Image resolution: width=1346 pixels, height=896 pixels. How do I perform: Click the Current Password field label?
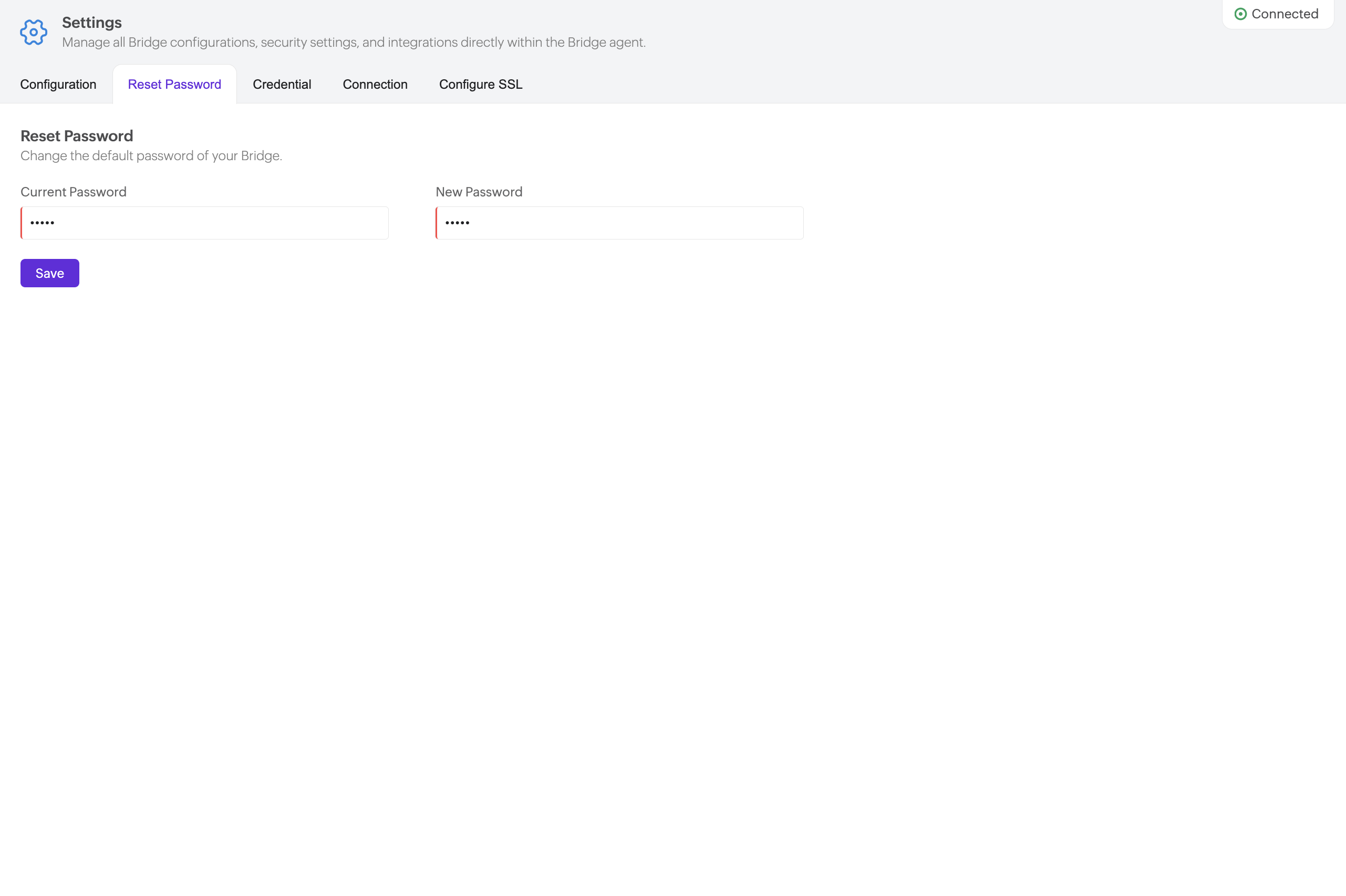pos(73,192)
